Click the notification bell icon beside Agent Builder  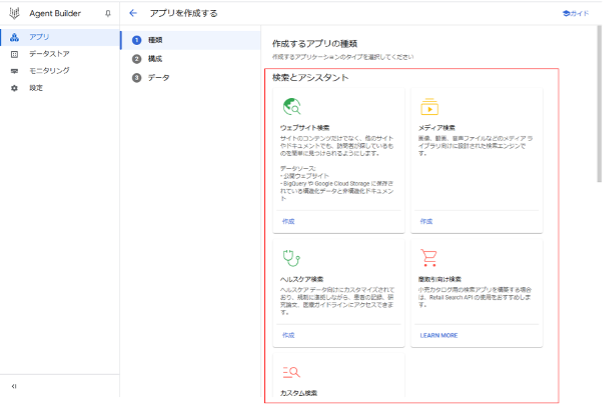coord(108,13)
